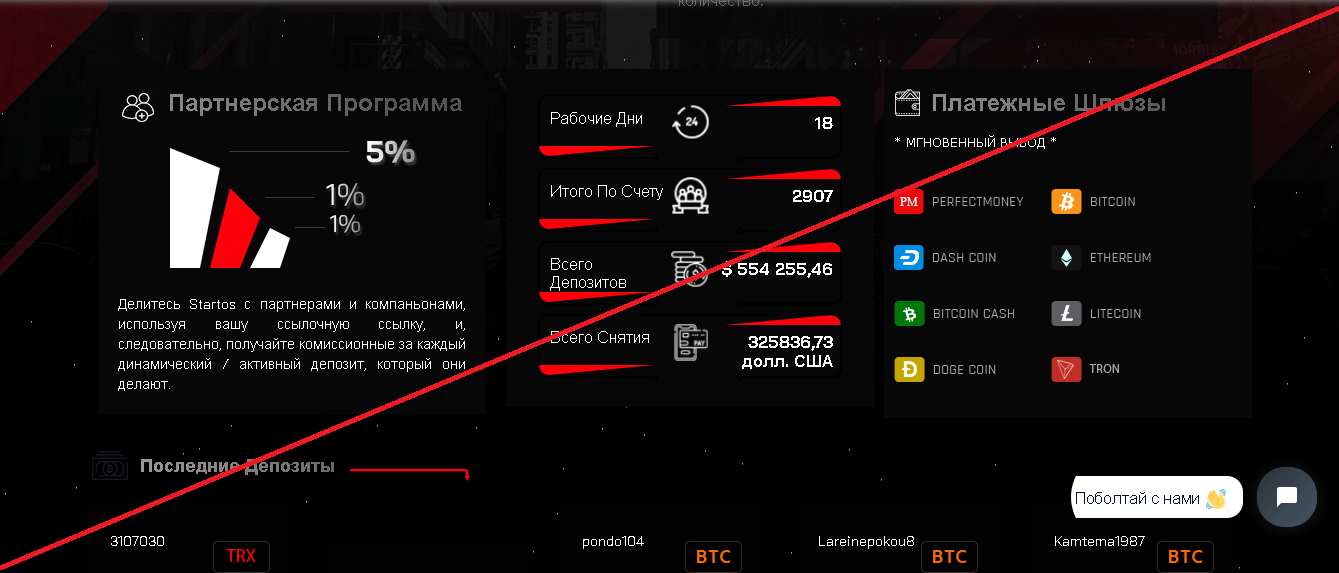Select the BTC badge for Lareinepokou8

point(949,556)
